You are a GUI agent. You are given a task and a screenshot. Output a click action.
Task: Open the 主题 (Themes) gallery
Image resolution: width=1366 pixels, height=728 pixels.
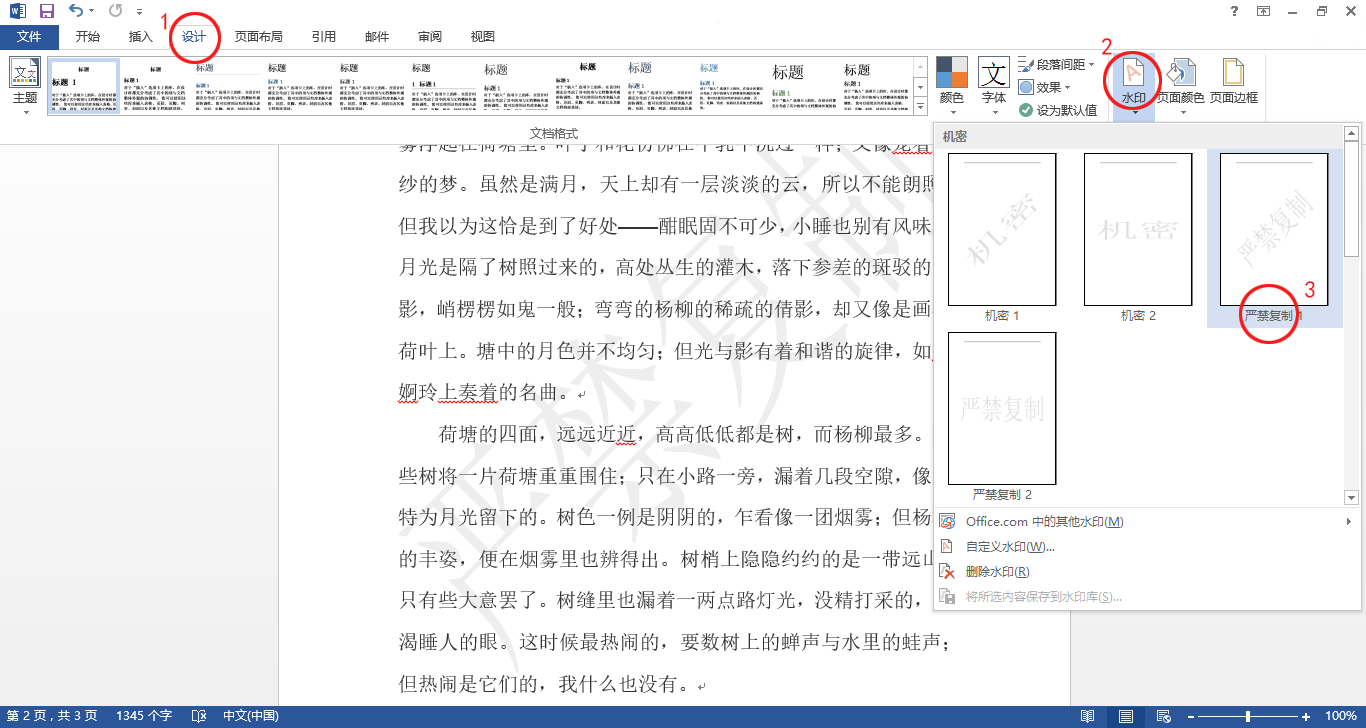pos(24,86)
